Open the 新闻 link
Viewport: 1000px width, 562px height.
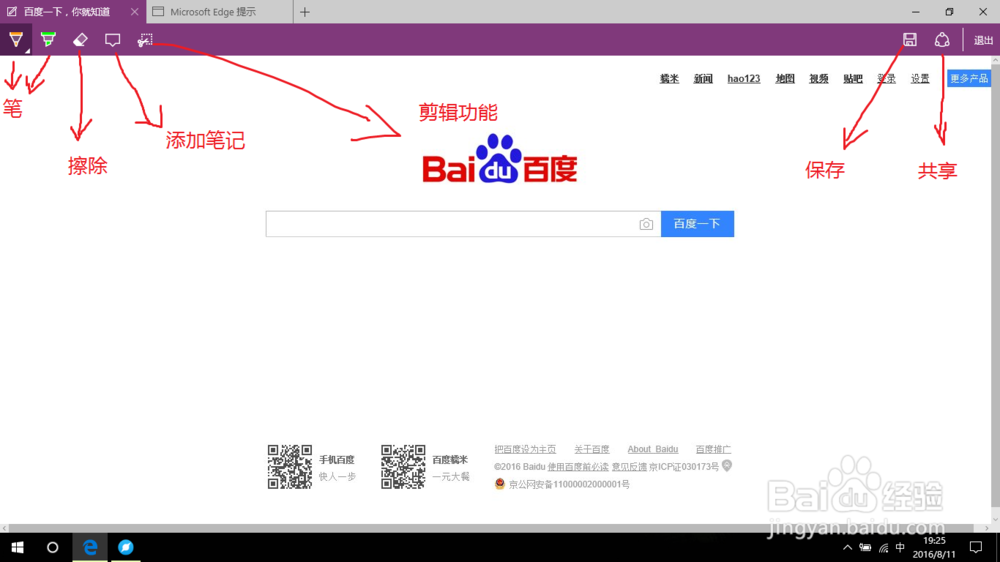(703, 78)
